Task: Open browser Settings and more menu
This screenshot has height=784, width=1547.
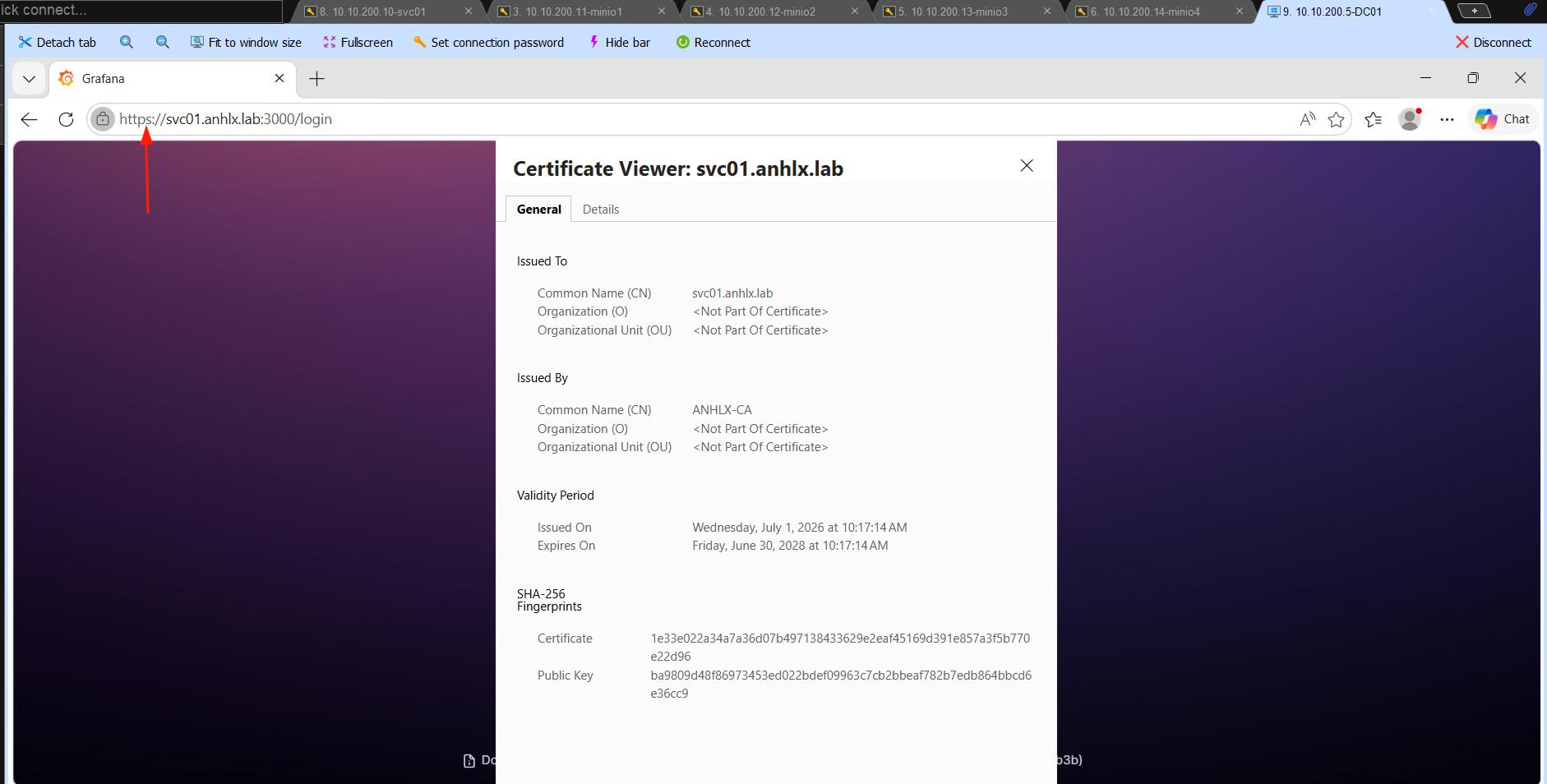Action: pyautogui.click(x=1448, y=119)
